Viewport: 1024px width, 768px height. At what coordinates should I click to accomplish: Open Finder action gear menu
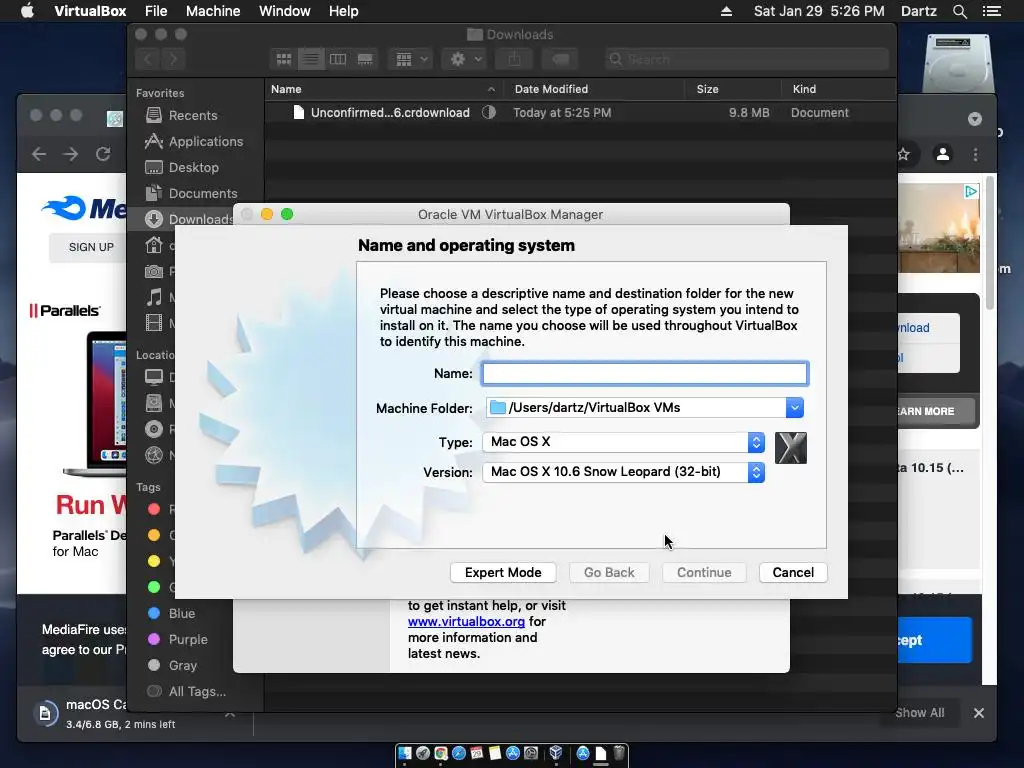click(466, 59)
